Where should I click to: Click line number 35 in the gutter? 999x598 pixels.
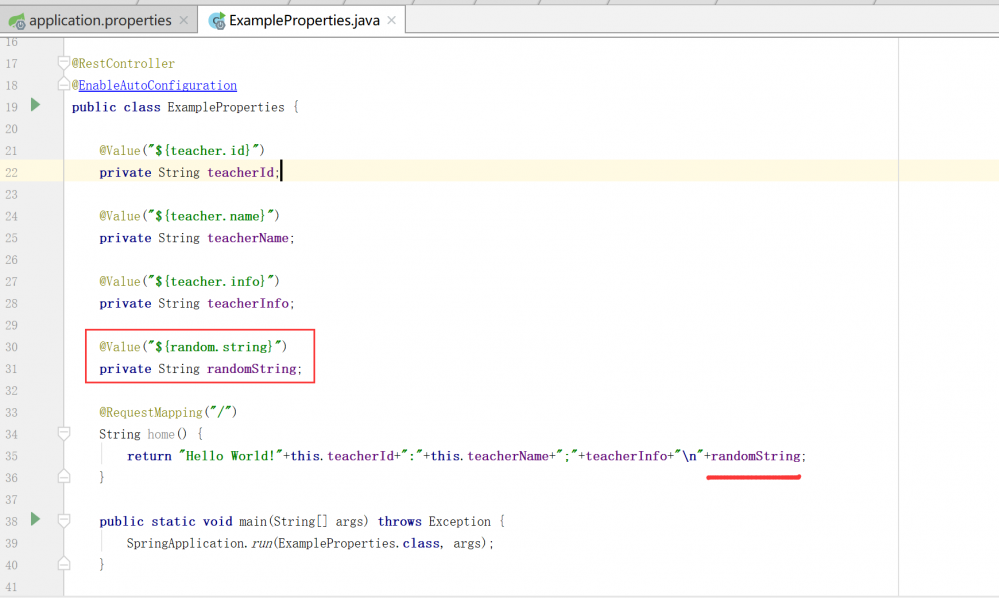[x=11, y=456]
